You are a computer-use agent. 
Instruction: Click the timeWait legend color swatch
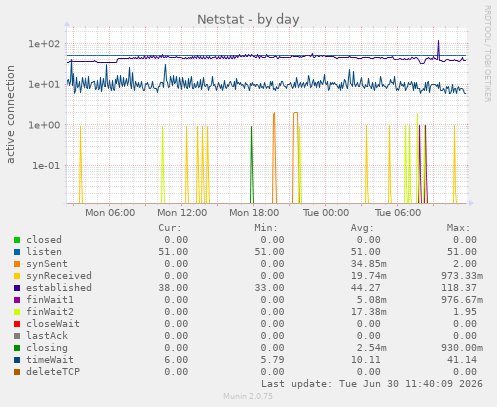(17, 360)
